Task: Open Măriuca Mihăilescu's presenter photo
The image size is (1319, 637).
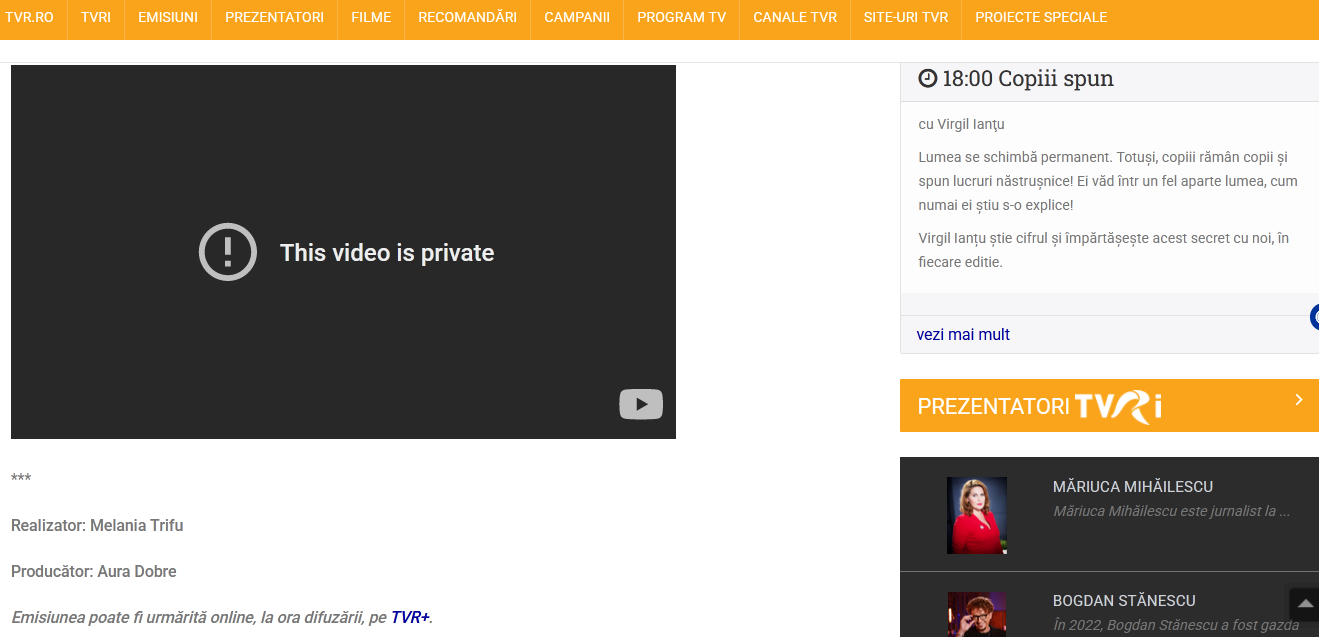Action: [977, 515]
